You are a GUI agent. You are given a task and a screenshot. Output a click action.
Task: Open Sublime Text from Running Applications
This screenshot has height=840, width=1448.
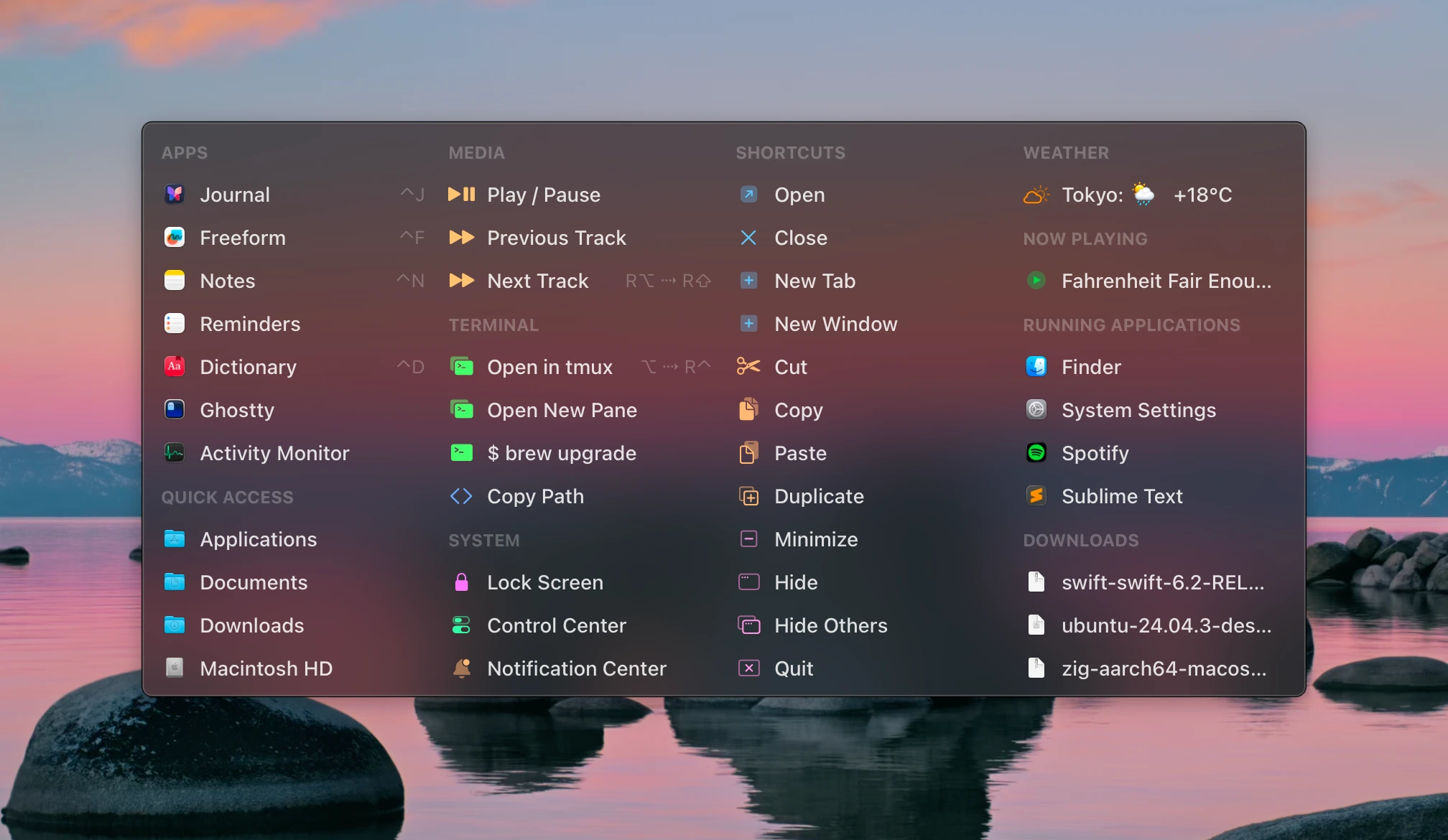pyautogui.click(x=1122, y=496)
